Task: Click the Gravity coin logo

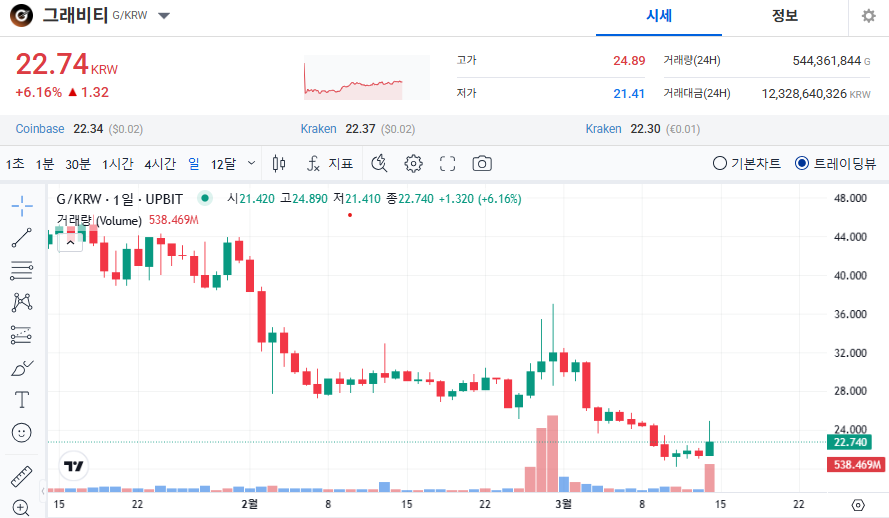Action: click(x=21, y=16)
